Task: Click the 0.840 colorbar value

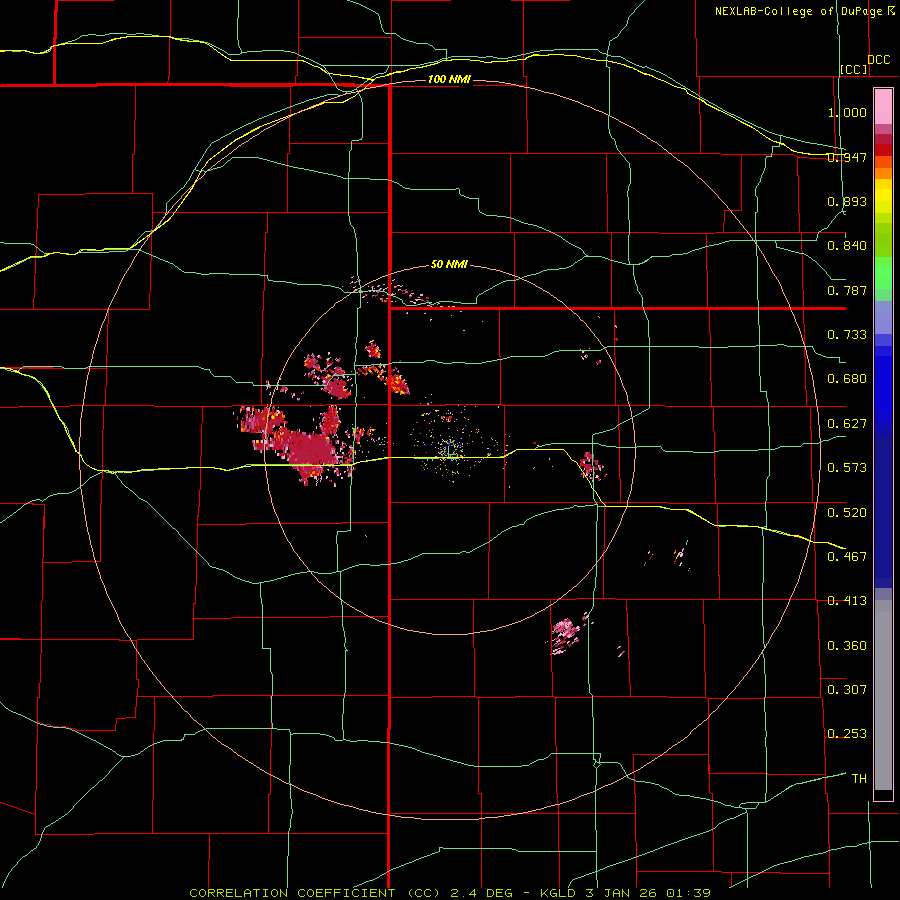Action: [847, 246]
